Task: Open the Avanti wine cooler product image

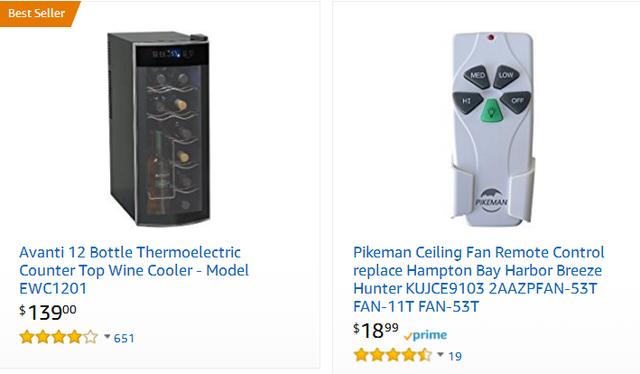Action: (158, 129)
